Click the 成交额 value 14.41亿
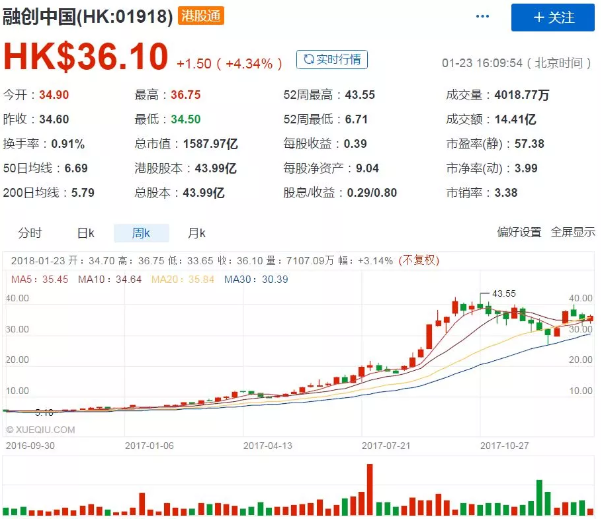601x519 pixels. point(515,119)
